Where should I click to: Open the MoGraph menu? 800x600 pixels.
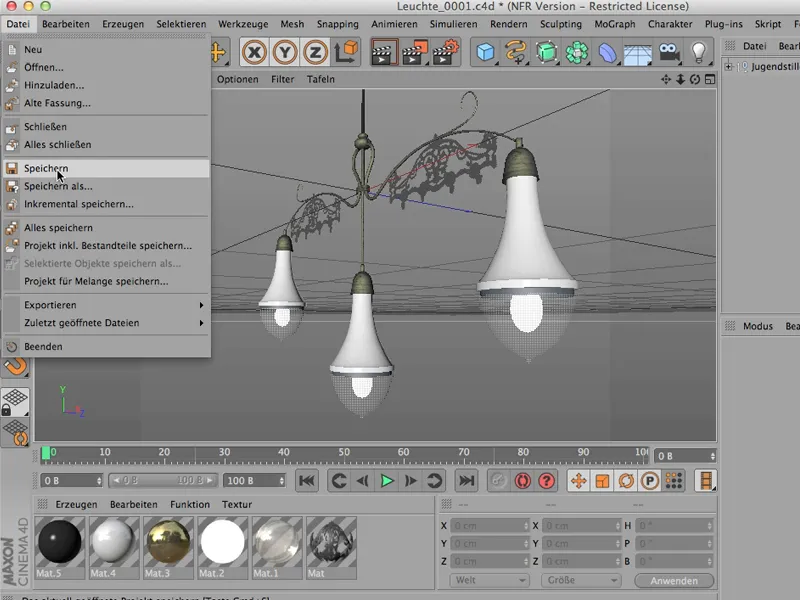point(614,24)
